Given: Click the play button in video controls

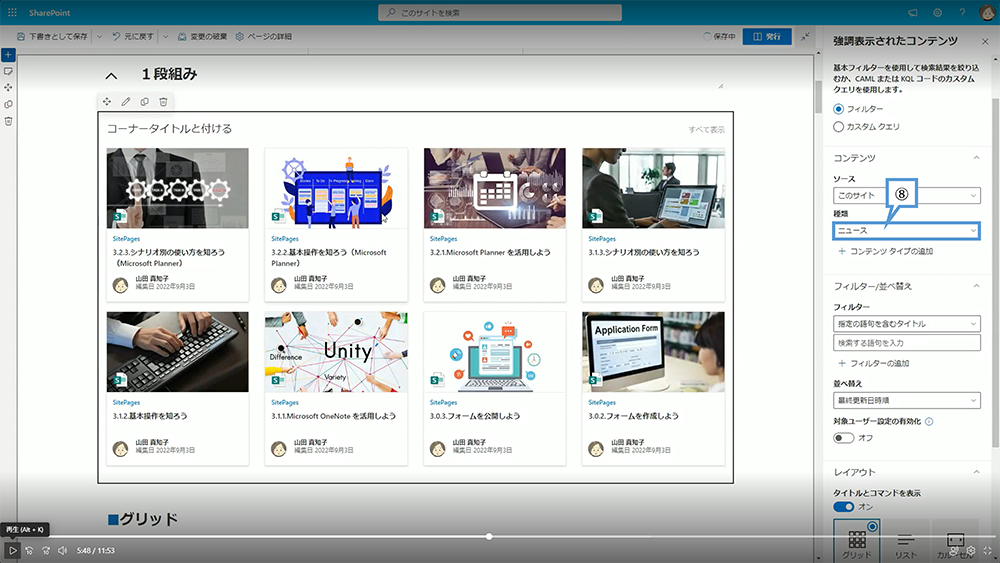Looking at the screenshot, I should [x=12, y=550].
